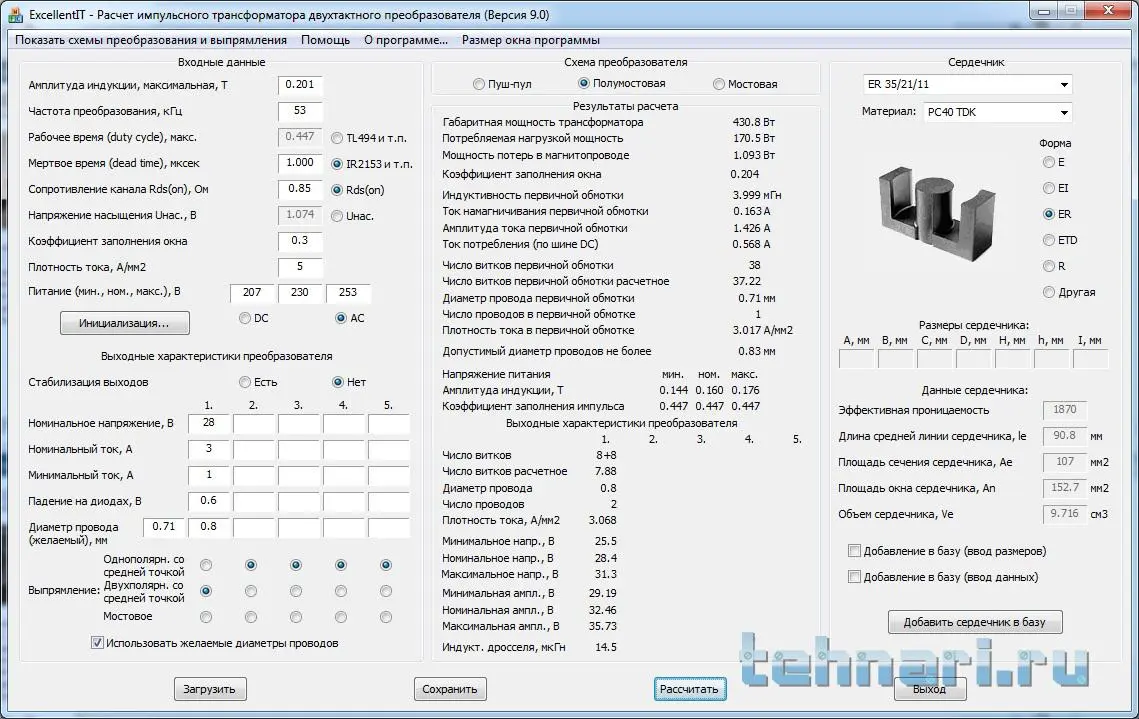
Task: Click Добавить сердечник в базу button
Action: click(x=975, y=622)
